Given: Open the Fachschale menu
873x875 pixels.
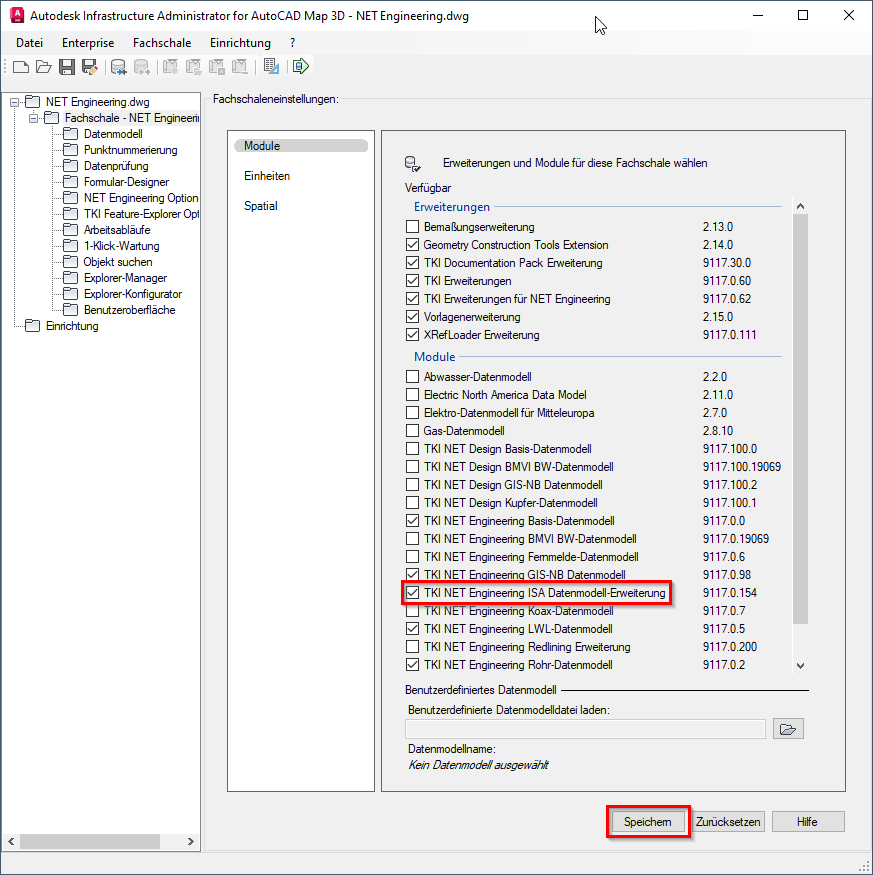Looking at the screenshot, I should [x=162, y=43].
